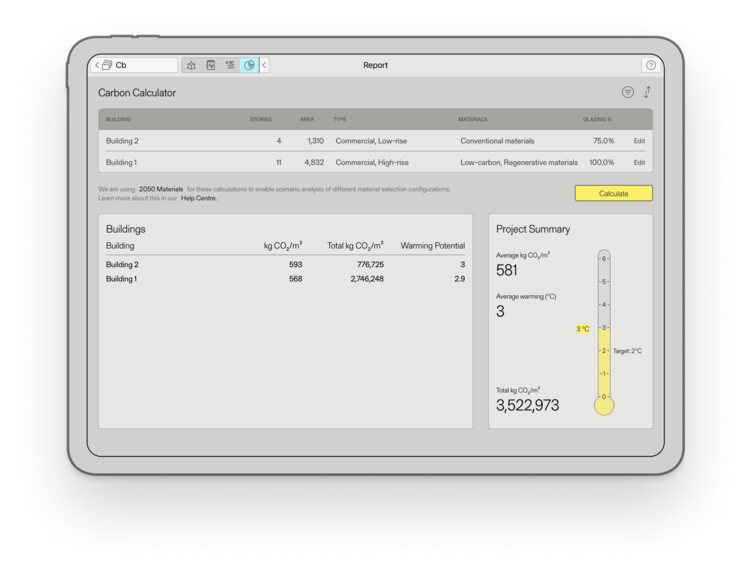Switch to the 3D model view icon
Image resolution: width=750 pixels, height=572 pixels.
click(x=191, y=65)
